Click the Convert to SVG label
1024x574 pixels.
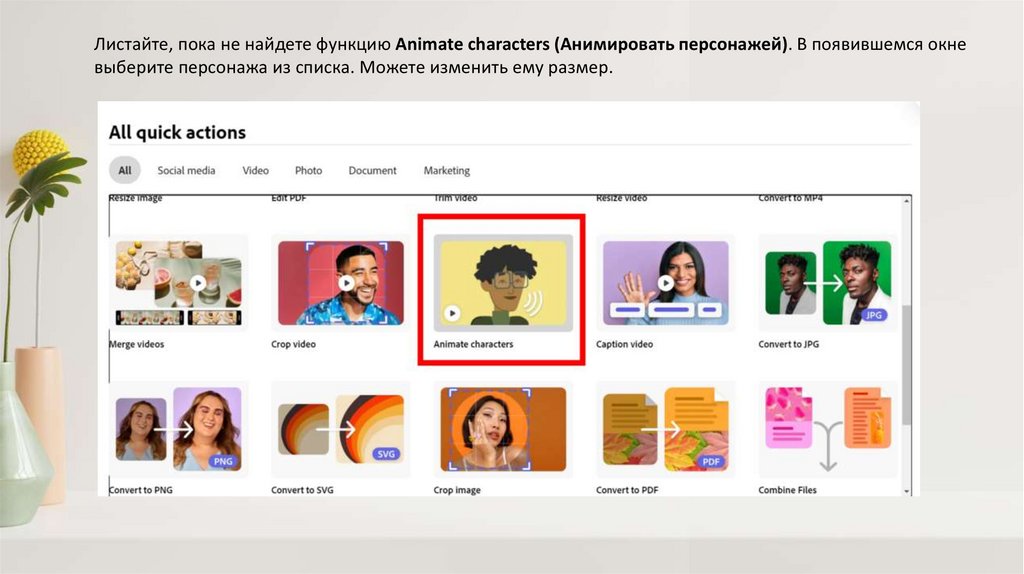point(302,490)
